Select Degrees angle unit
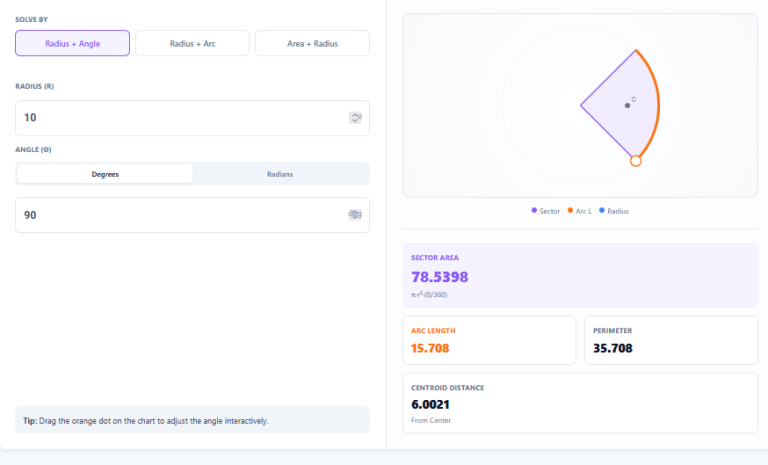 pyautogui.click(x=105, y=174)
